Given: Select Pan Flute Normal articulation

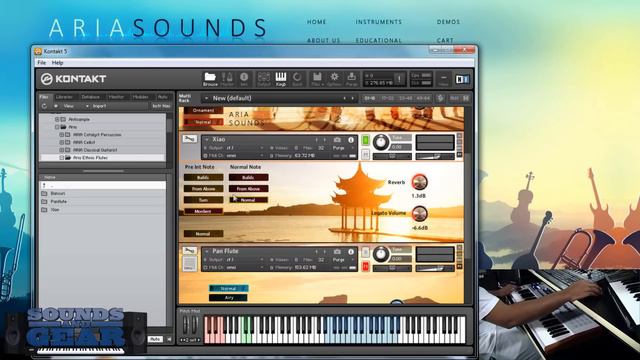Looking at the screenshot, I should click(228, 288).
